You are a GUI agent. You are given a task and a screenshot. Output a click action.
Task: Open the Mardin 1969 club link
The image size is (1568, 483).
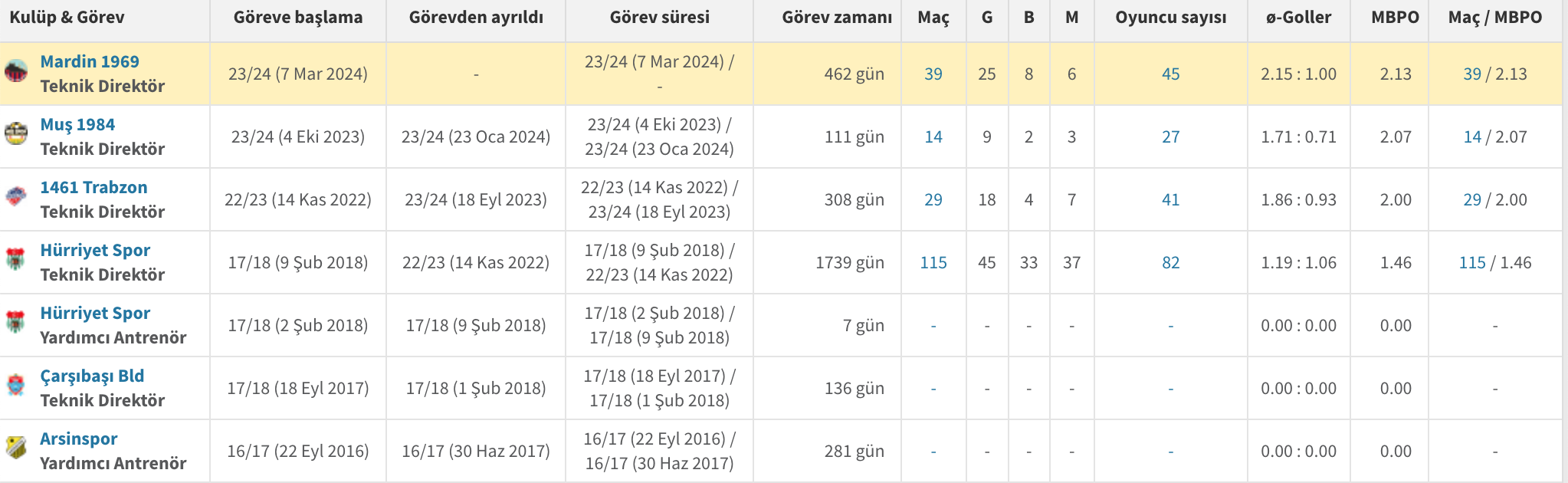pos(90,61)
